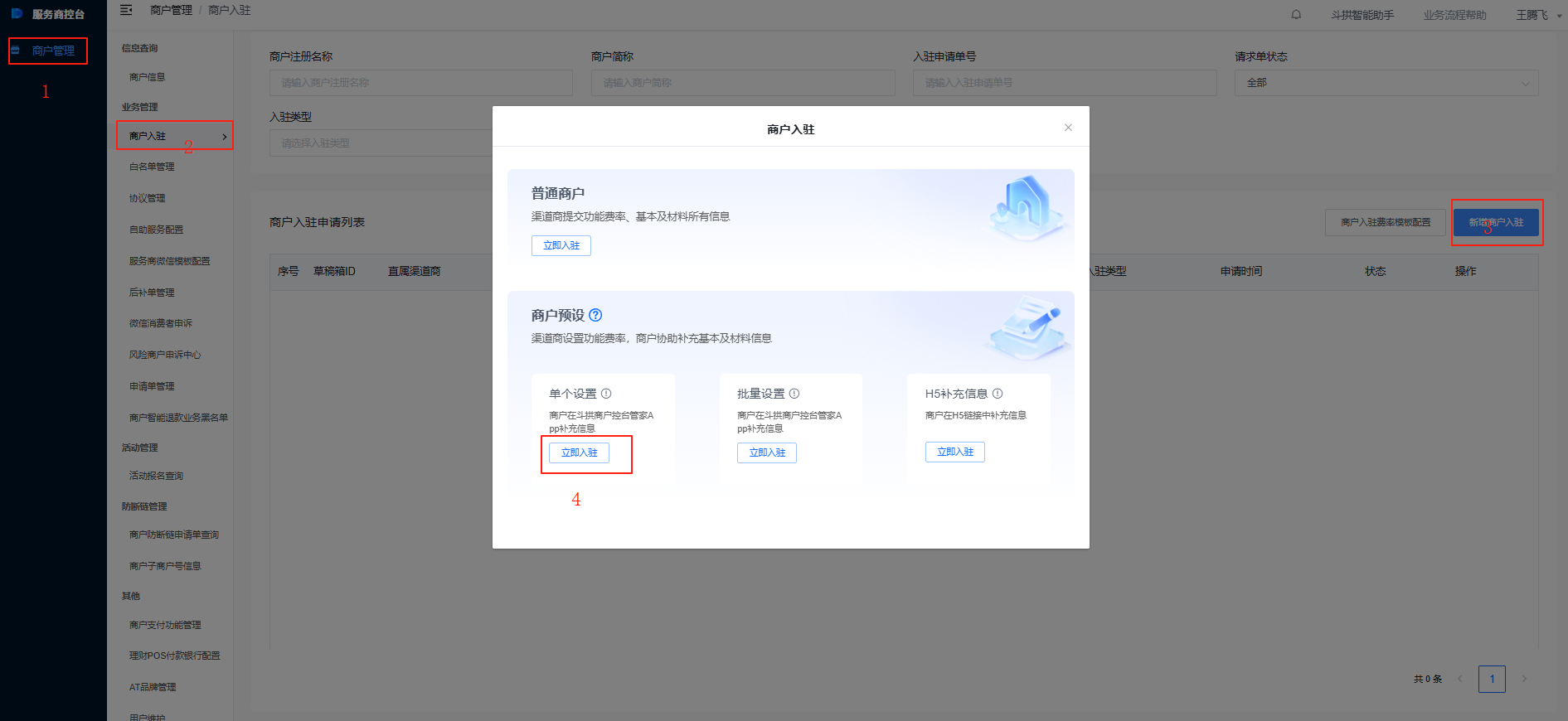Screen dimensions: 1568x721
Task: Click the 防断链管理 section label
Action: coord(144,506)
